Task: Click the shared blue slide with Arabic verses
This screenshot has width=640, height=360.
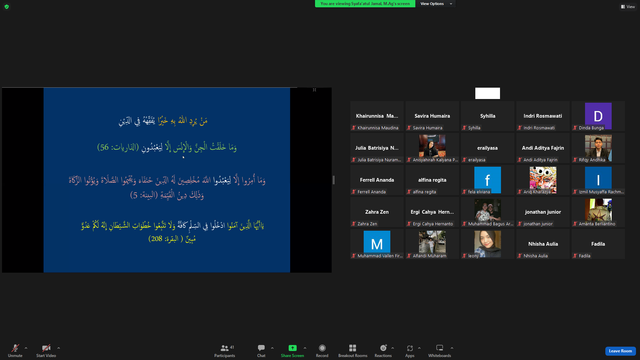Action: click(167, 180)
